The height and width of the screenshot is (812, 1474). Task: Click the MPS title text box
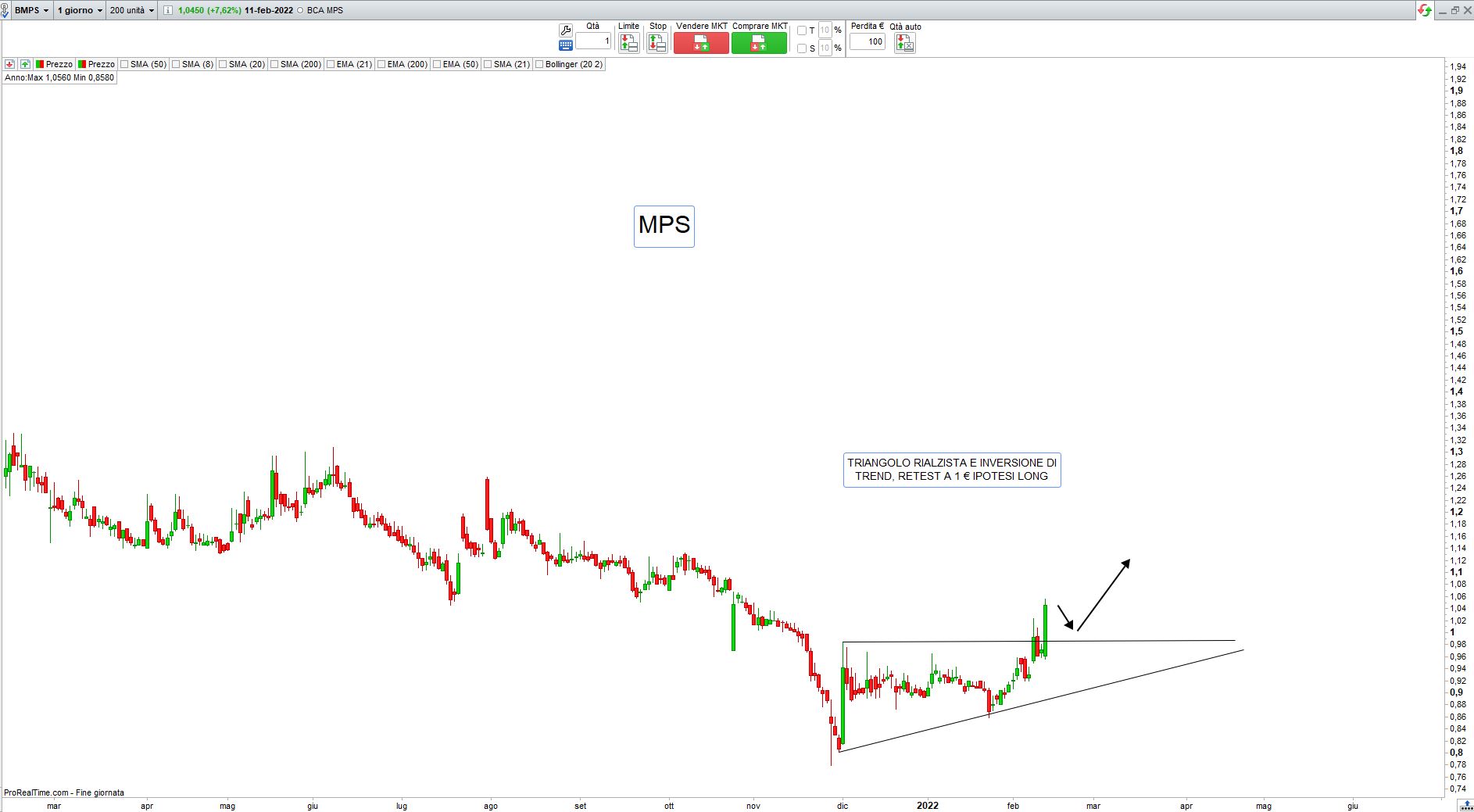click(664, 226)
